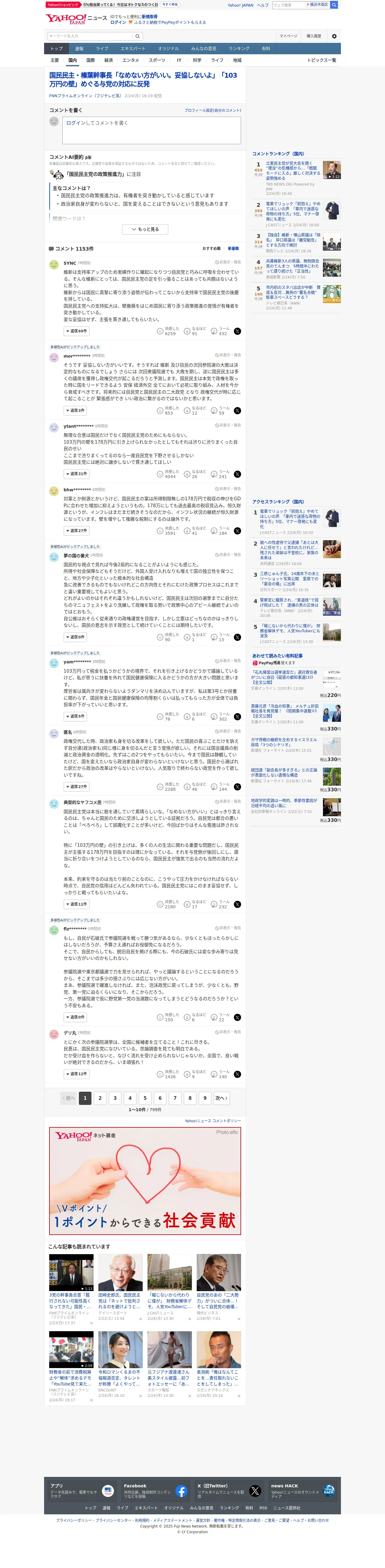Open footer link プライバシーポリシー
This screenshot has width=385, height=1568.
click(74, 1521)
